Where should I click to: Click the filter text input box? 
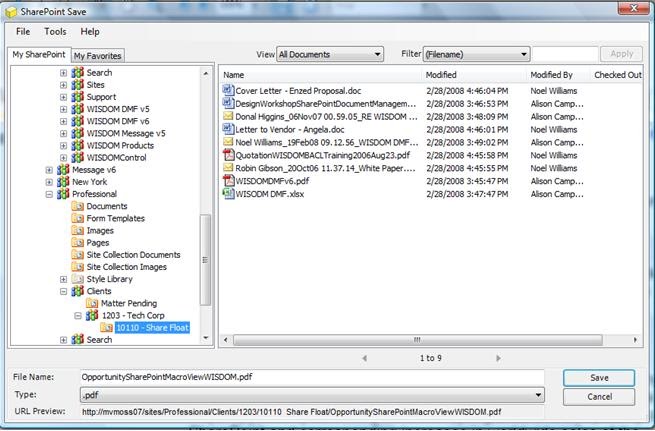[x=565, y=54]
